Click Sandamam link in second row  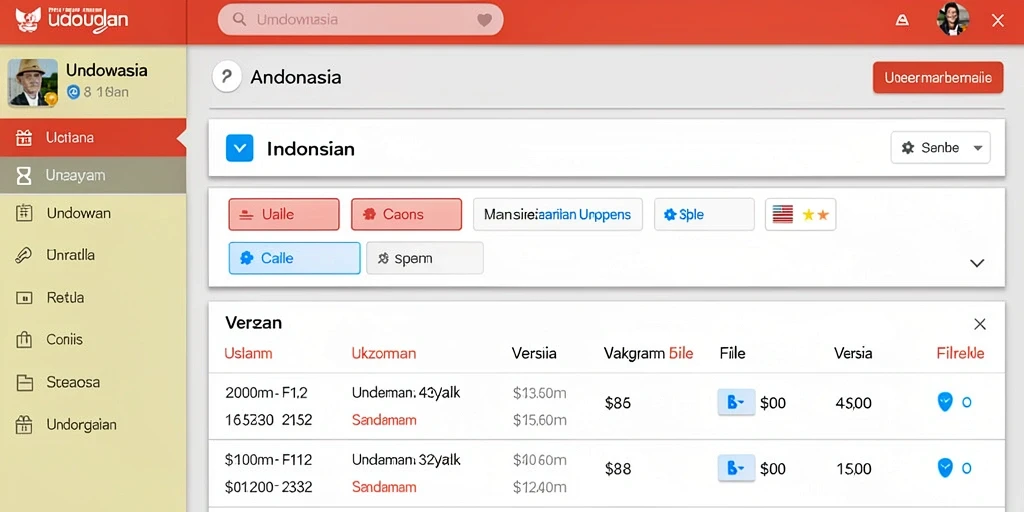click(x=384, y=487)
